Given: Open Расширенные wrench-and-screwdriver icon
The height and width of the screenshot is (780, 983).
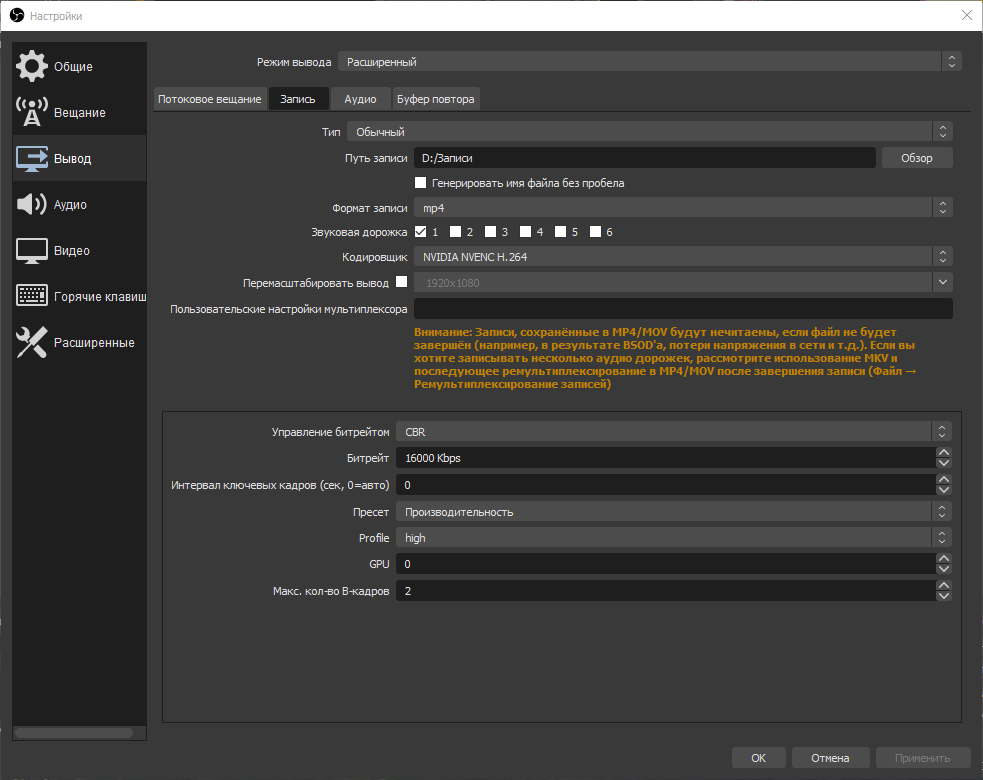Looking at the screenshot, I should 32,343.
